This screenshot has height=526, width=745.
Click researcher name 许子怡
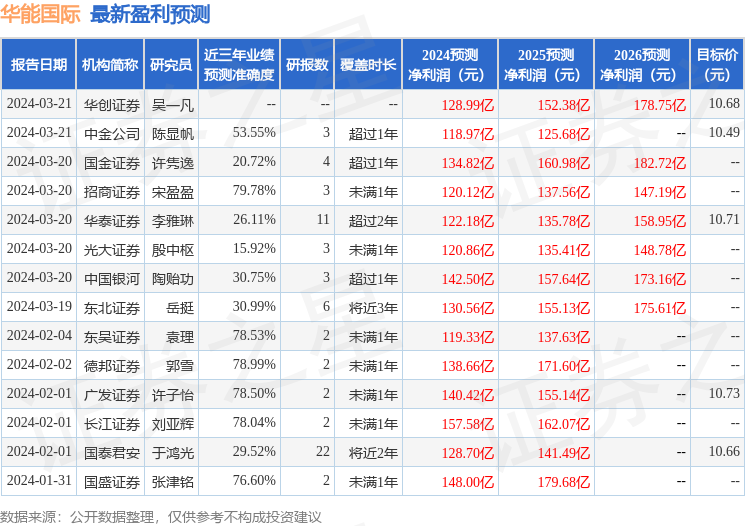pyautogui.click(x=172, y=395)
